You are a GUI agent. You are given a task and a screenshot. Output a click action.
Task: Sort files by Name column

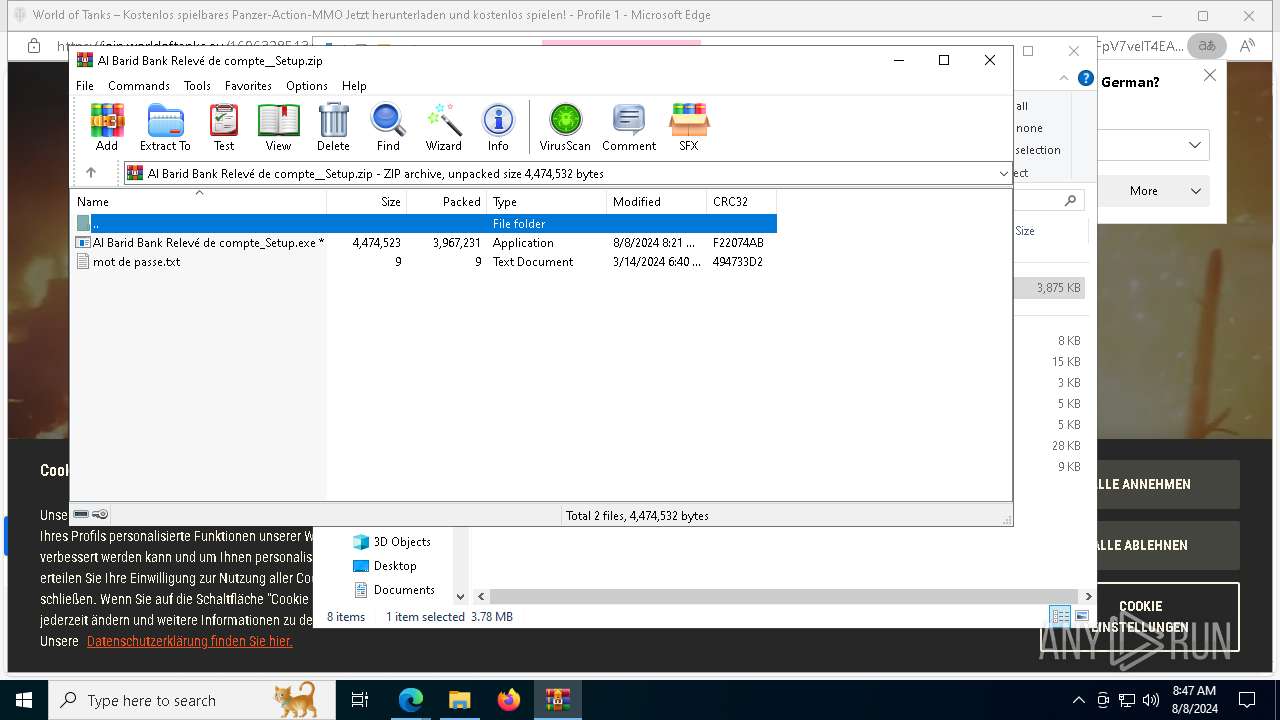(x=198, y=201)
